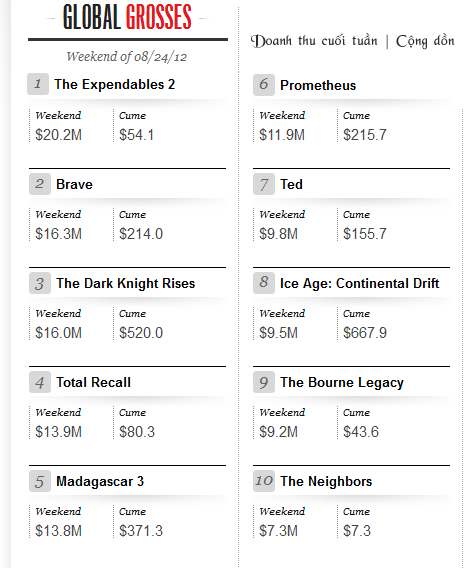Click rank badge 6 beside Prometheus

(x=264, y=85)
